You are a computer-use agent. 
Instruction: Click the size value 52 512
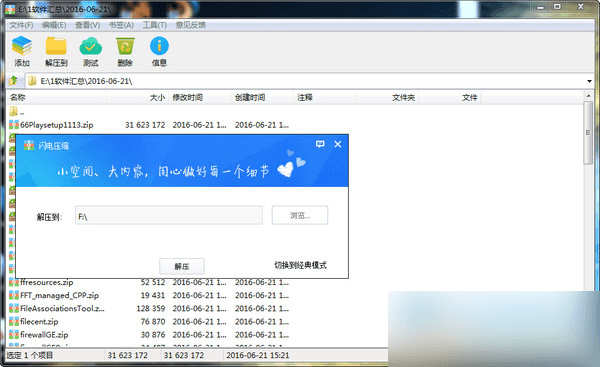pyautogui.click(x=153, y=282)
